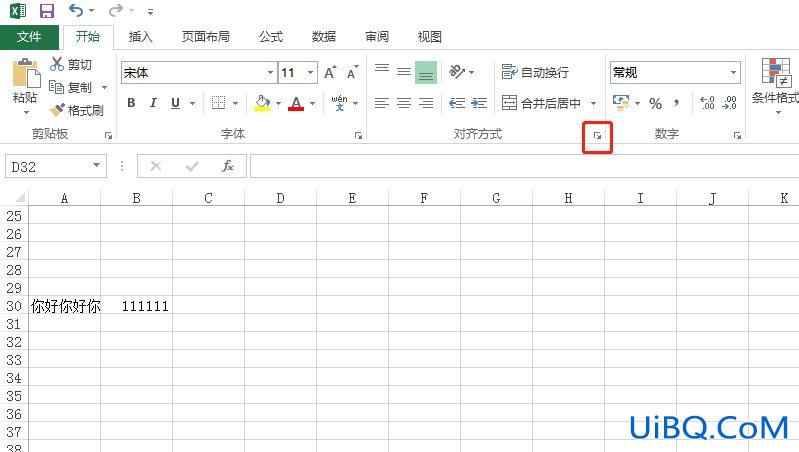799x452 pixels.
Task: Open number group dialog launcher
Action: [737, 136]
